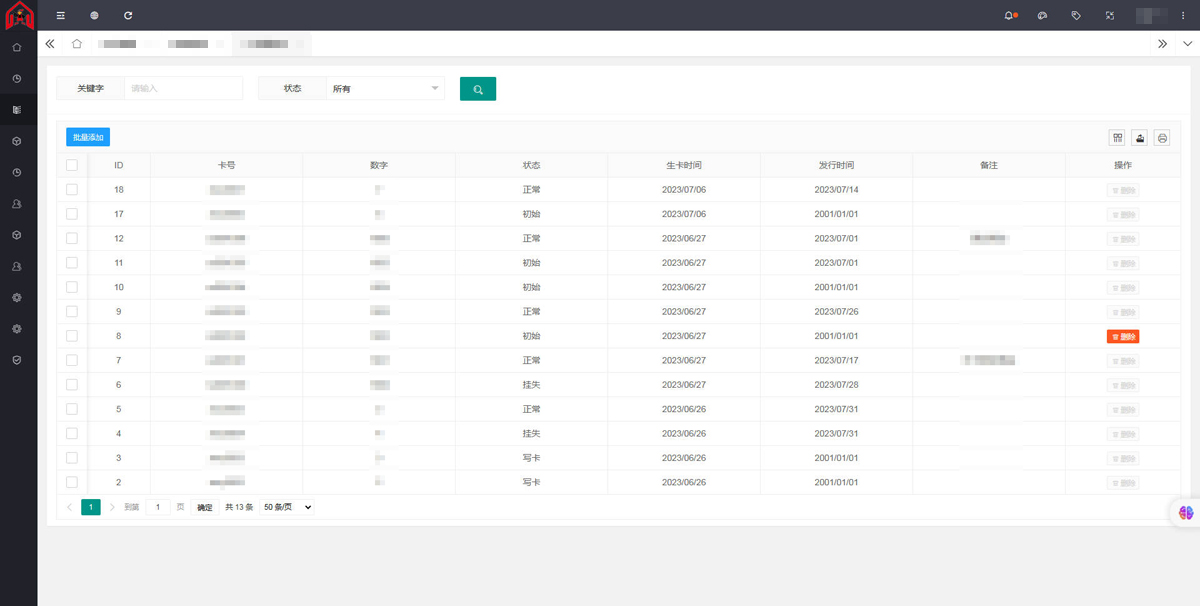The height and width of the screenshot is (606, 1200).
Task: Click the 关键字 keyword input field
Action: 184,89
